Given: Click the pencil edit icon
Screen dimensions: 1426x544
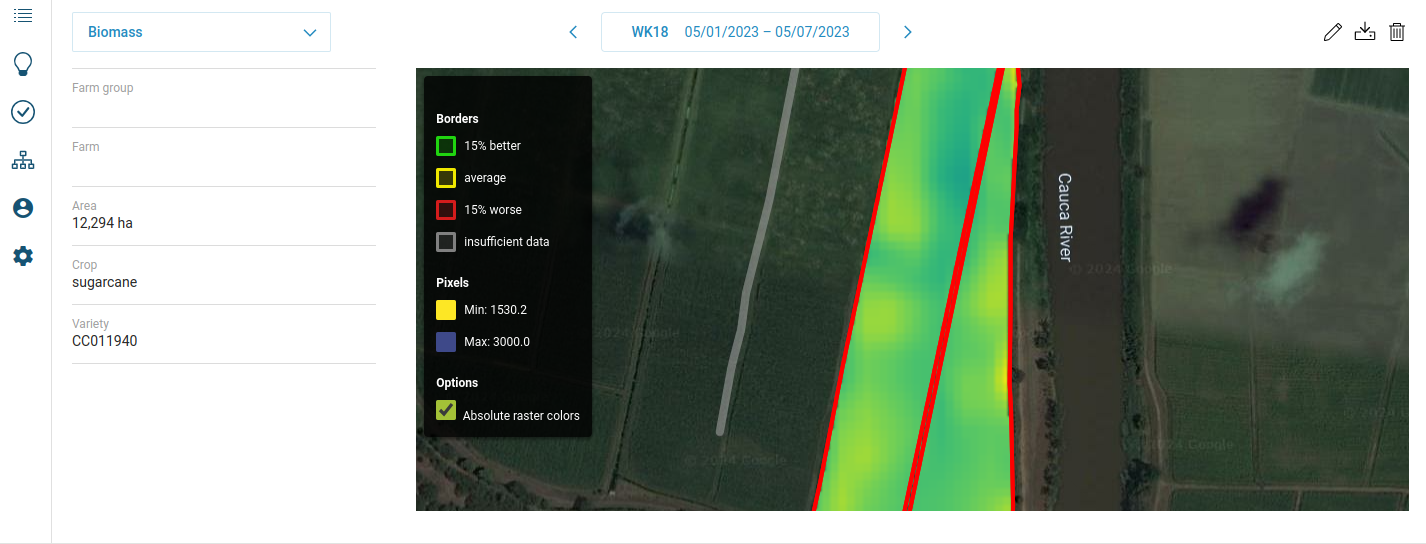Looking at the screenshot, I should pyautogui.click(x=1332, y=32).
